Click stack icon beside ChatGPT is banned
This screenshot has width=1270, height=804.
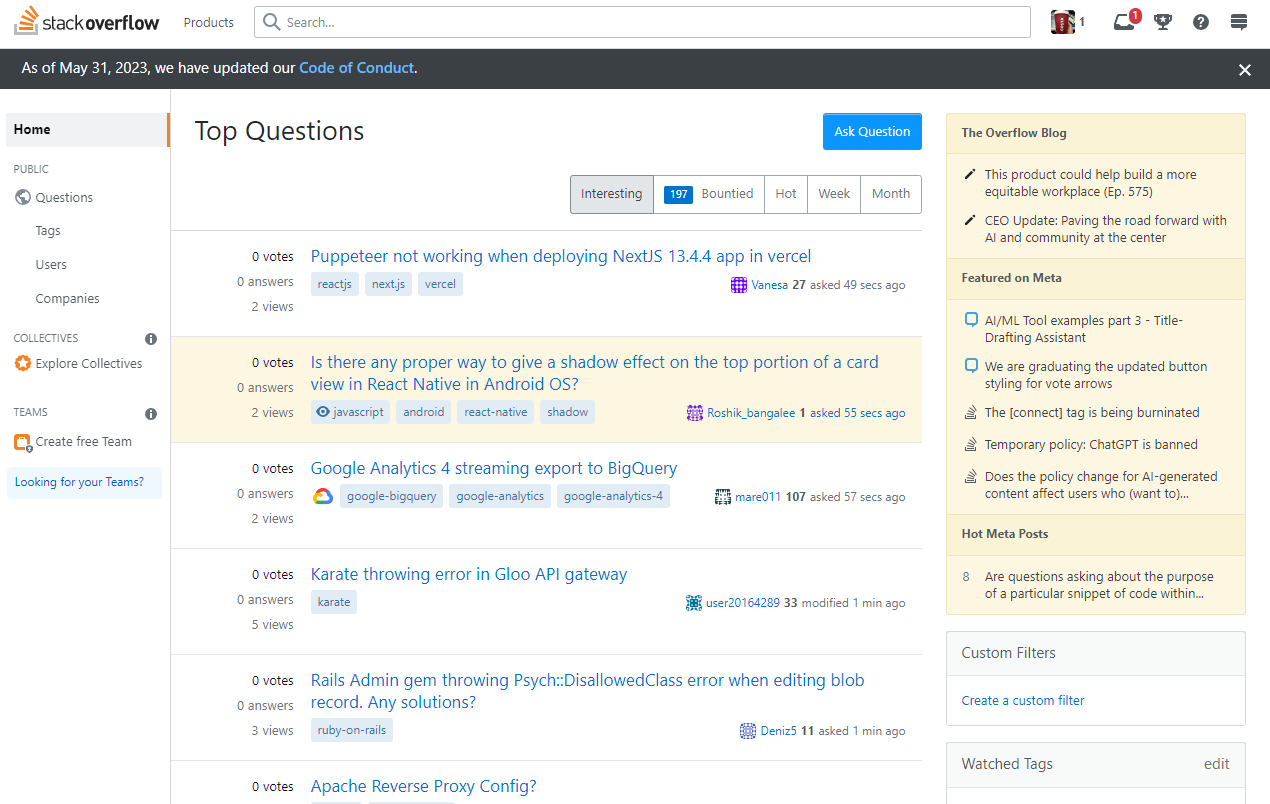(x=970, y=444)
